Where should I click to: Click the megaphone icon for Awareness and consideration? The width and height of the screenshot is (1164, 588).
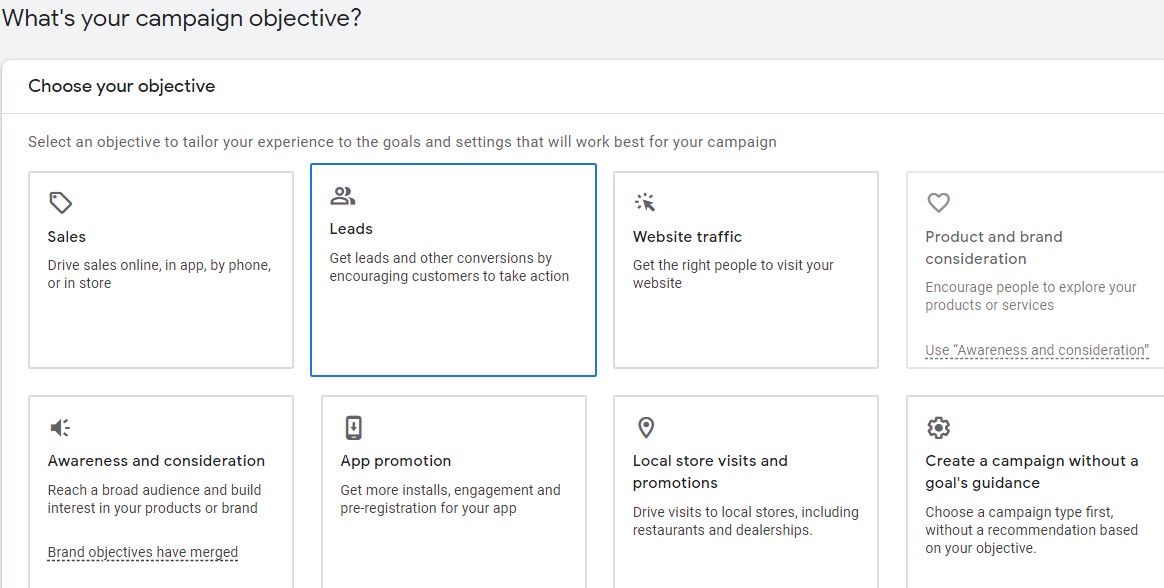pos(60,428)
